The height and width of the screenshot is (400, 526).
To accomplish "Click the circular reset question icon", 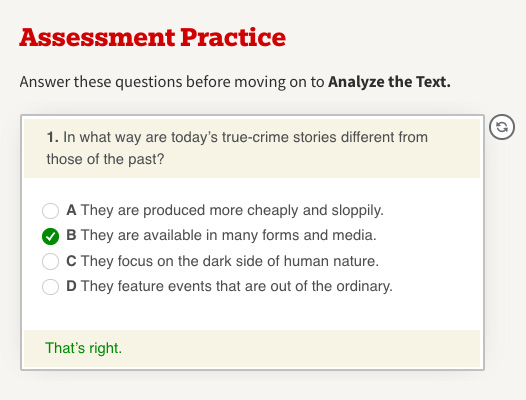I will pyautogui.click(x=502, y=127).
